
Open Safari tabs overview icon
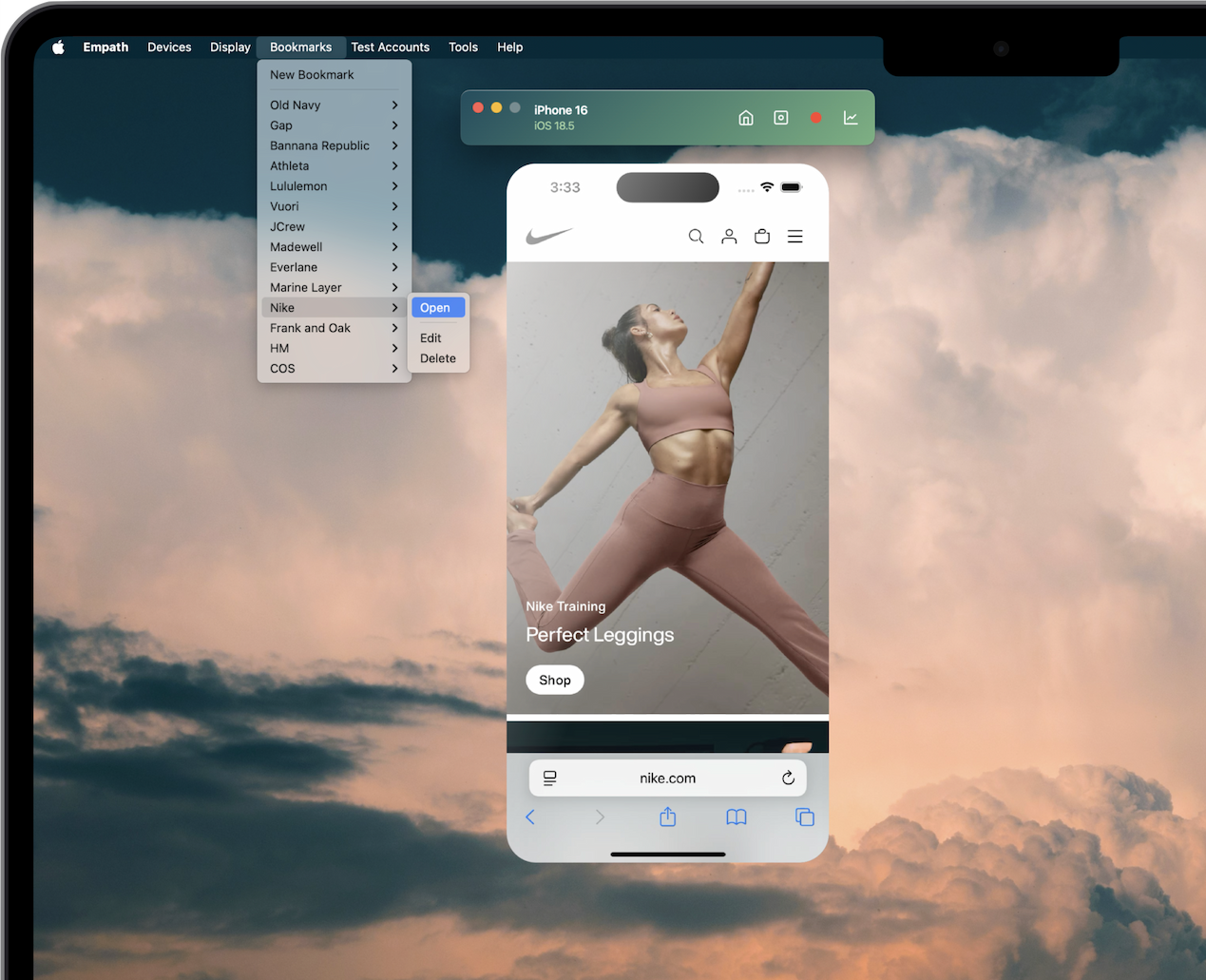tap(805, 817)
